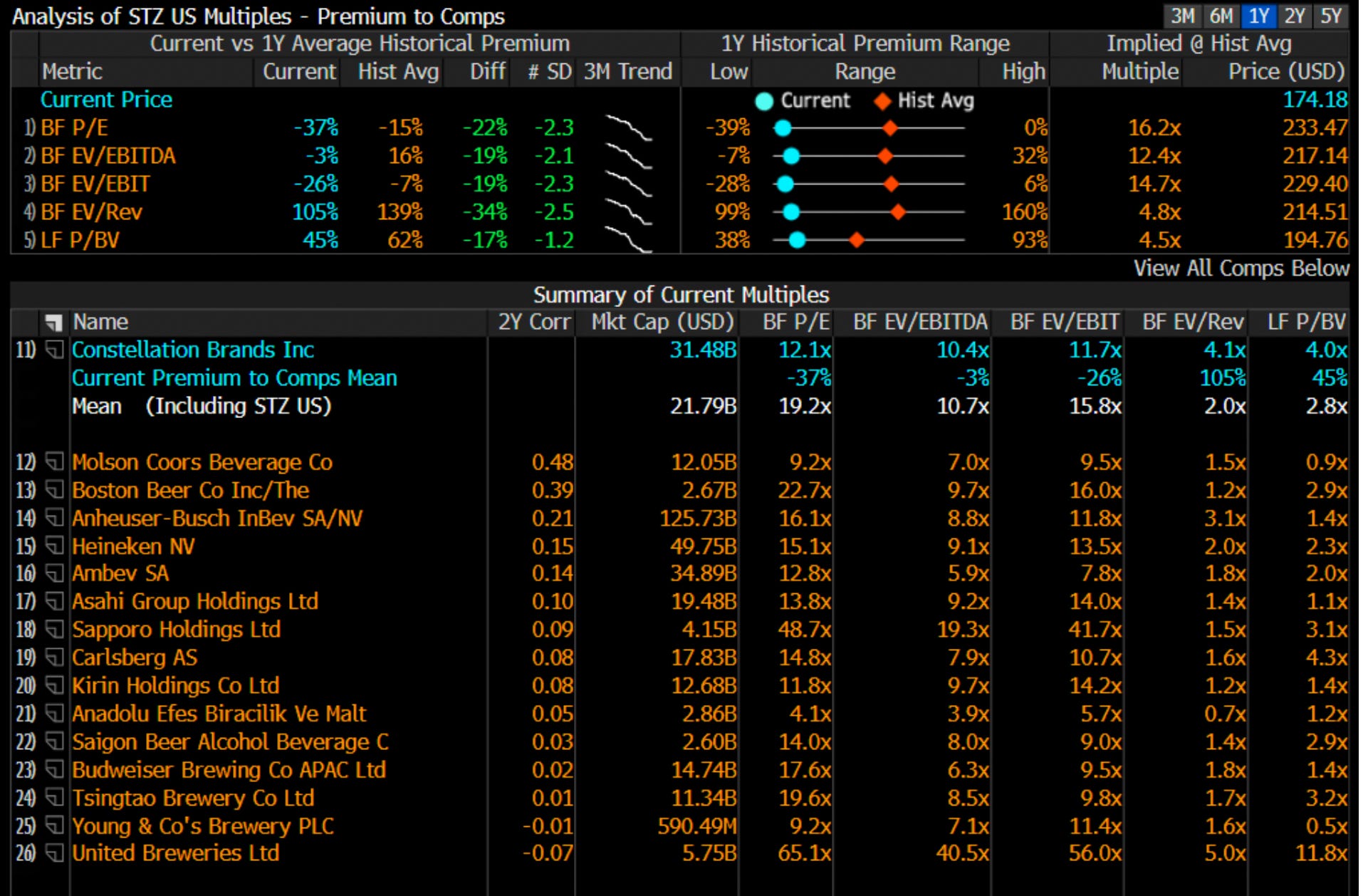Screen dimensions: 1368x896
Task: Sort by Mkt Cap (USD) column header
Action: (662, 322)
